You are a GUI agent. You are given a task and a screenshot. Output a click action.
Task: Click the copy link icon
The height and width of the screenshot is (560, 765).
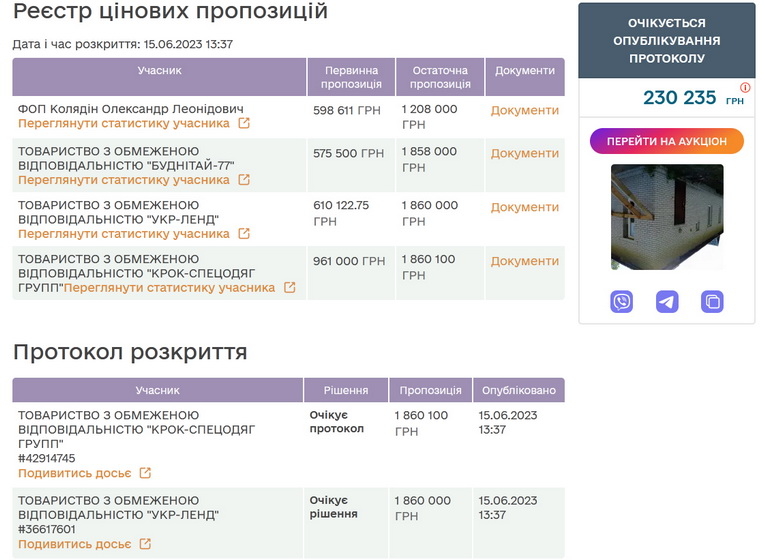click(x=712, y=301)
